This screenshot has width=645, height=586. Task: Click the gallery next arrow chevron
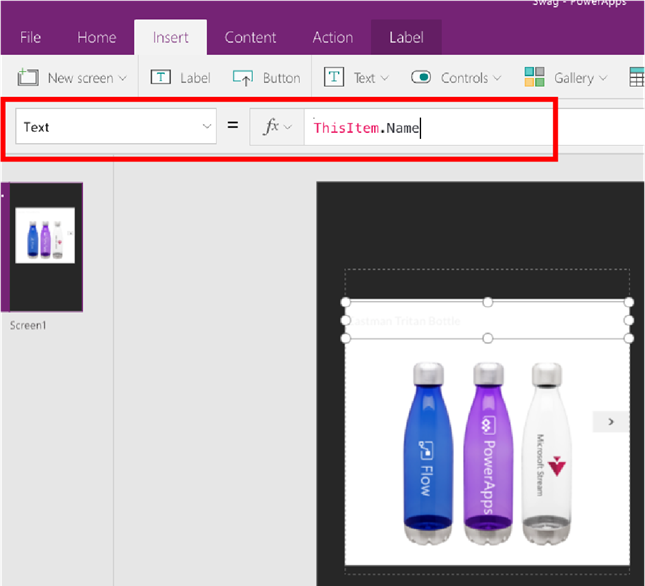point(611,422)
